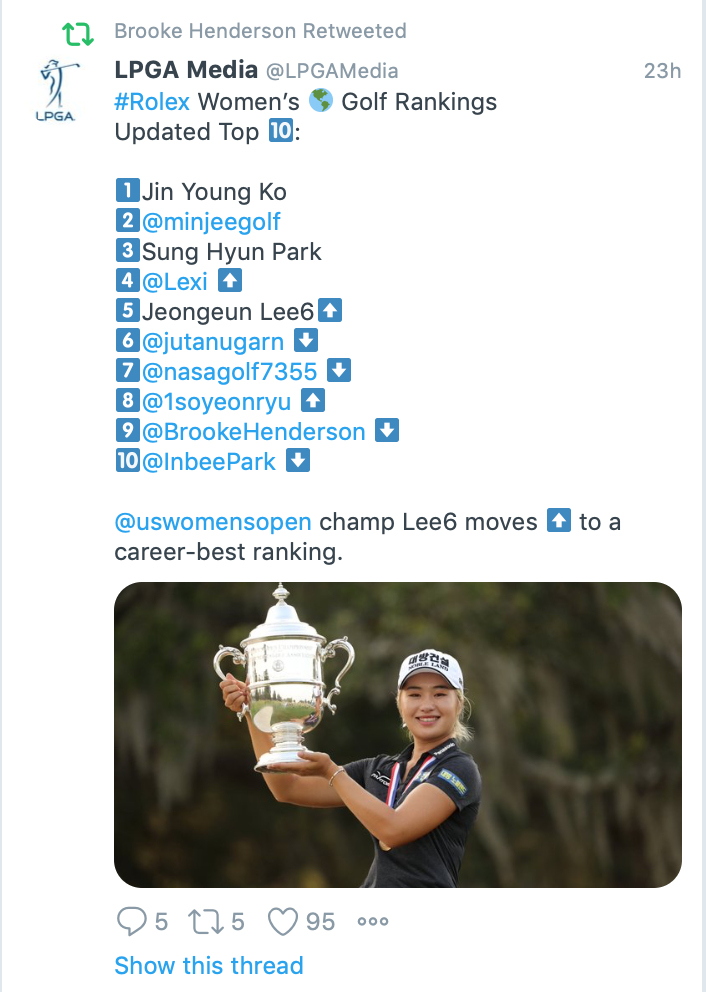The height and width of the screenshot is (992, 706).
Task: Click the green retweeted indicator icon
Action: pyautogui.click(x=78, y=34)
